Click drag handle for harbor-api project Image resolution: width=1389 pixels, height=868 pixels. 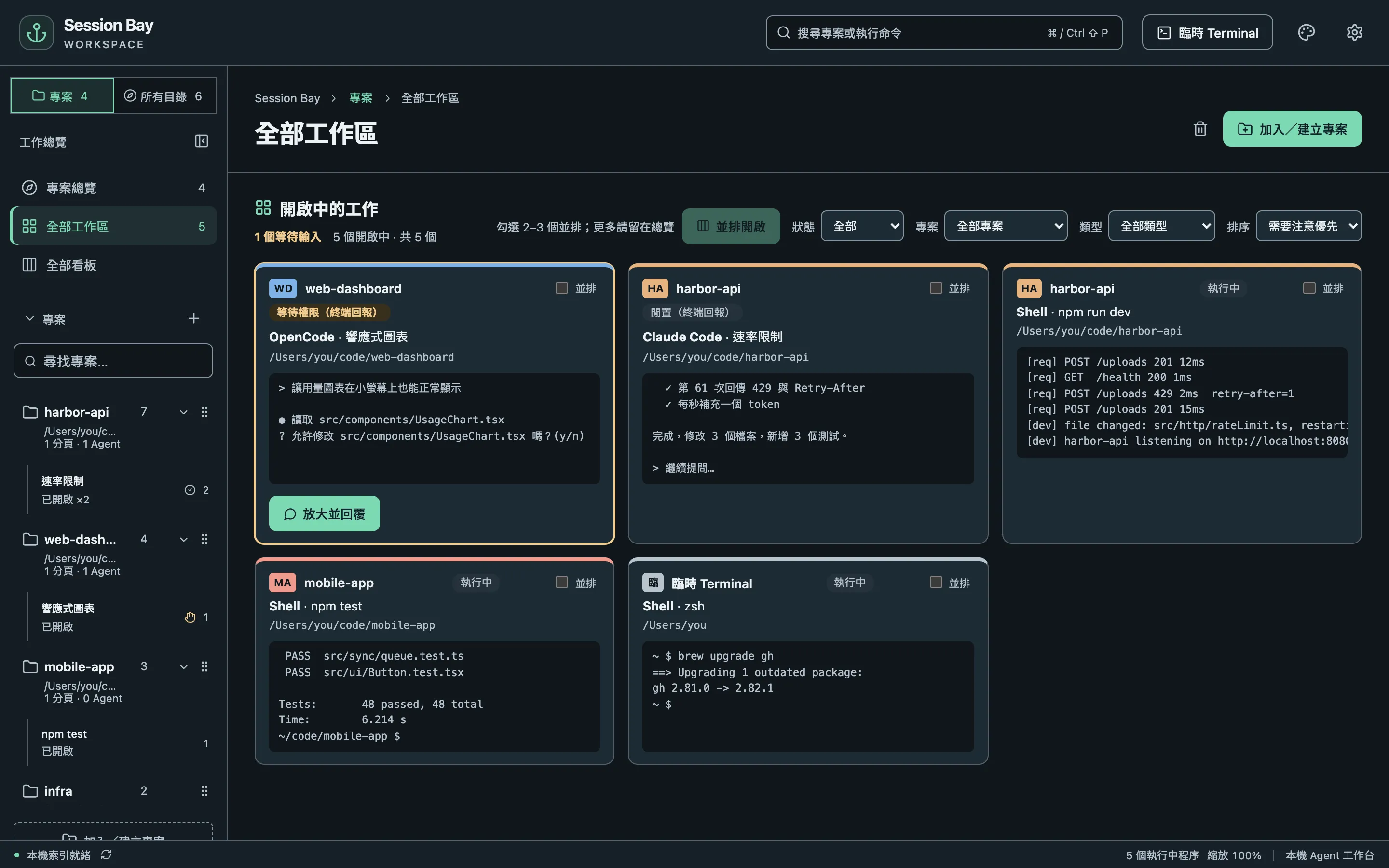[204, 412]
